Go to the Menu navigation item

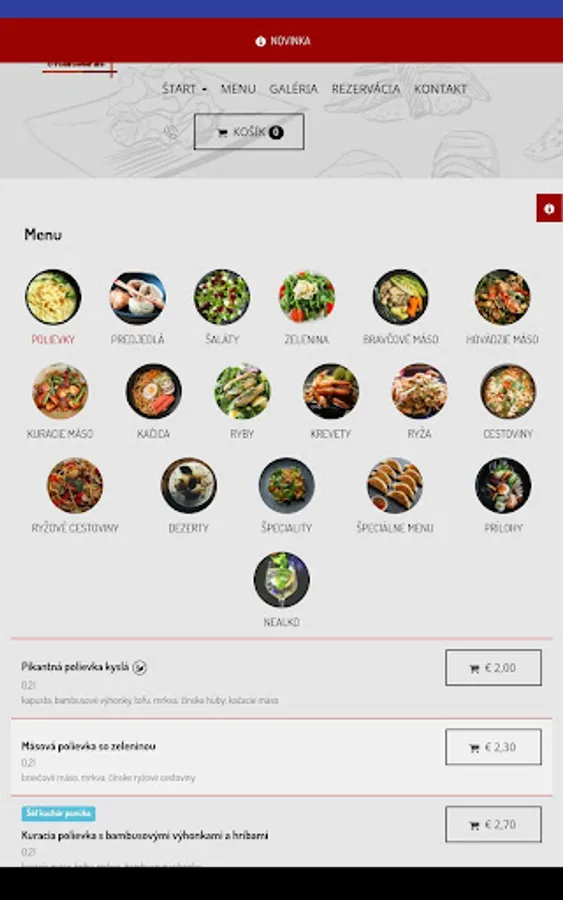click(238, 89)
